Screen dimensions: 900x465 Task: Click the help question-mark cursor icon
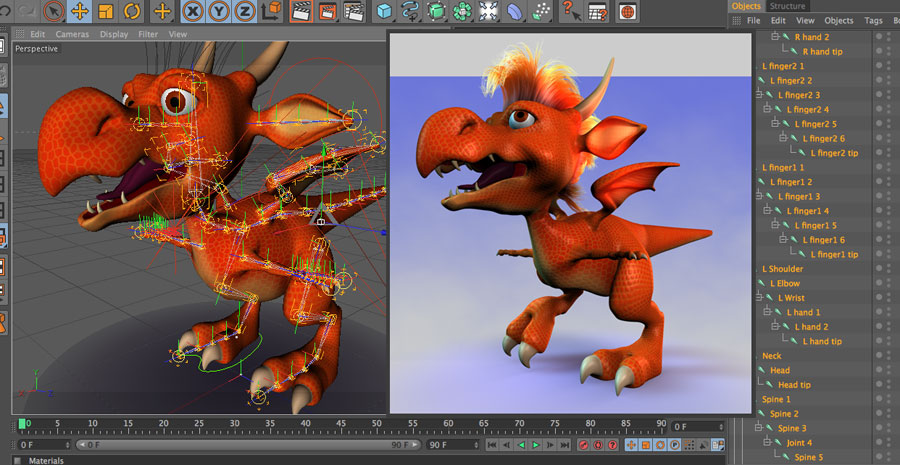pos(570,12)
